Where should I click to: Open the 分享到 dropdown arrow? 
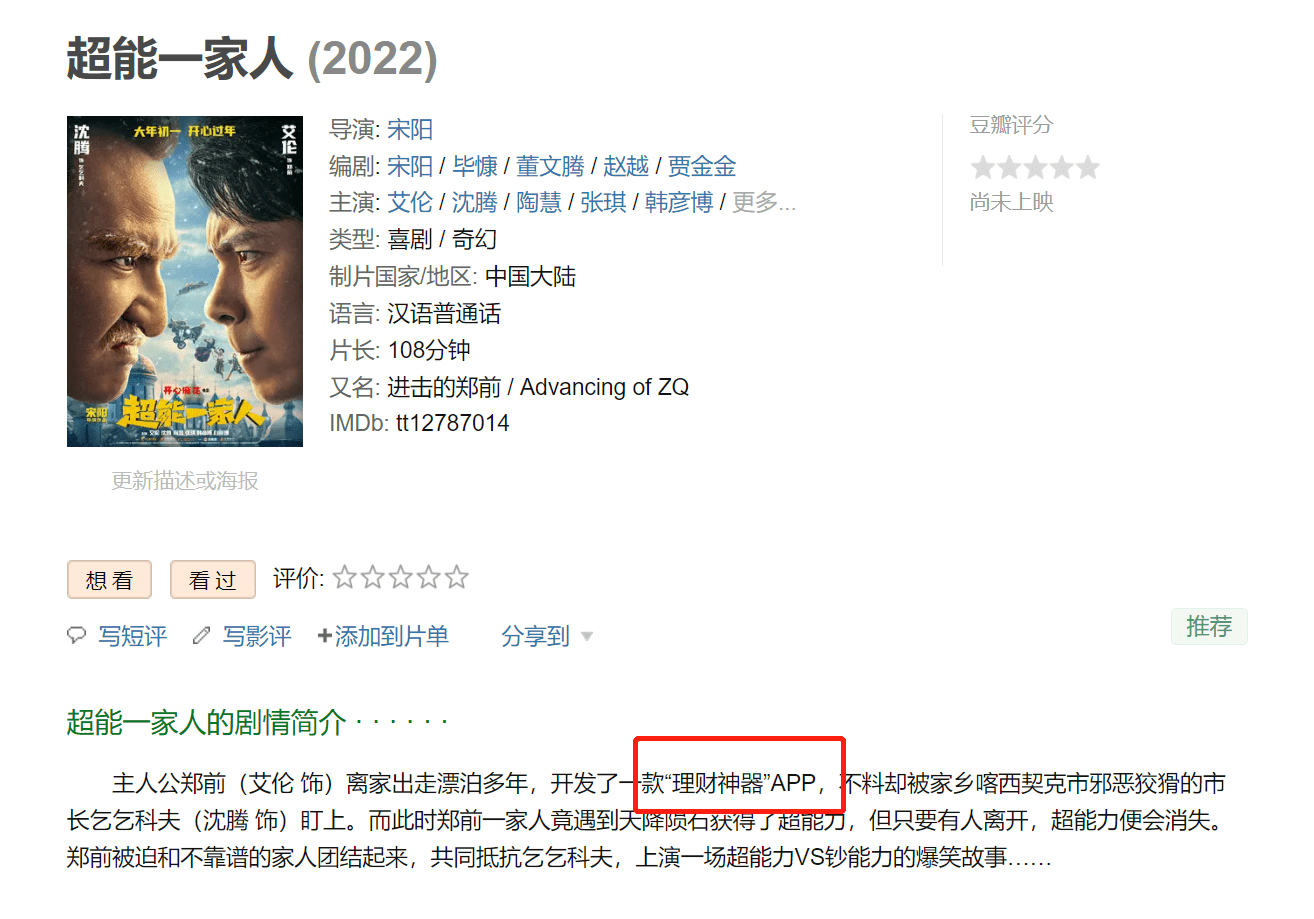pyautogui.click(x=587, y=637)
